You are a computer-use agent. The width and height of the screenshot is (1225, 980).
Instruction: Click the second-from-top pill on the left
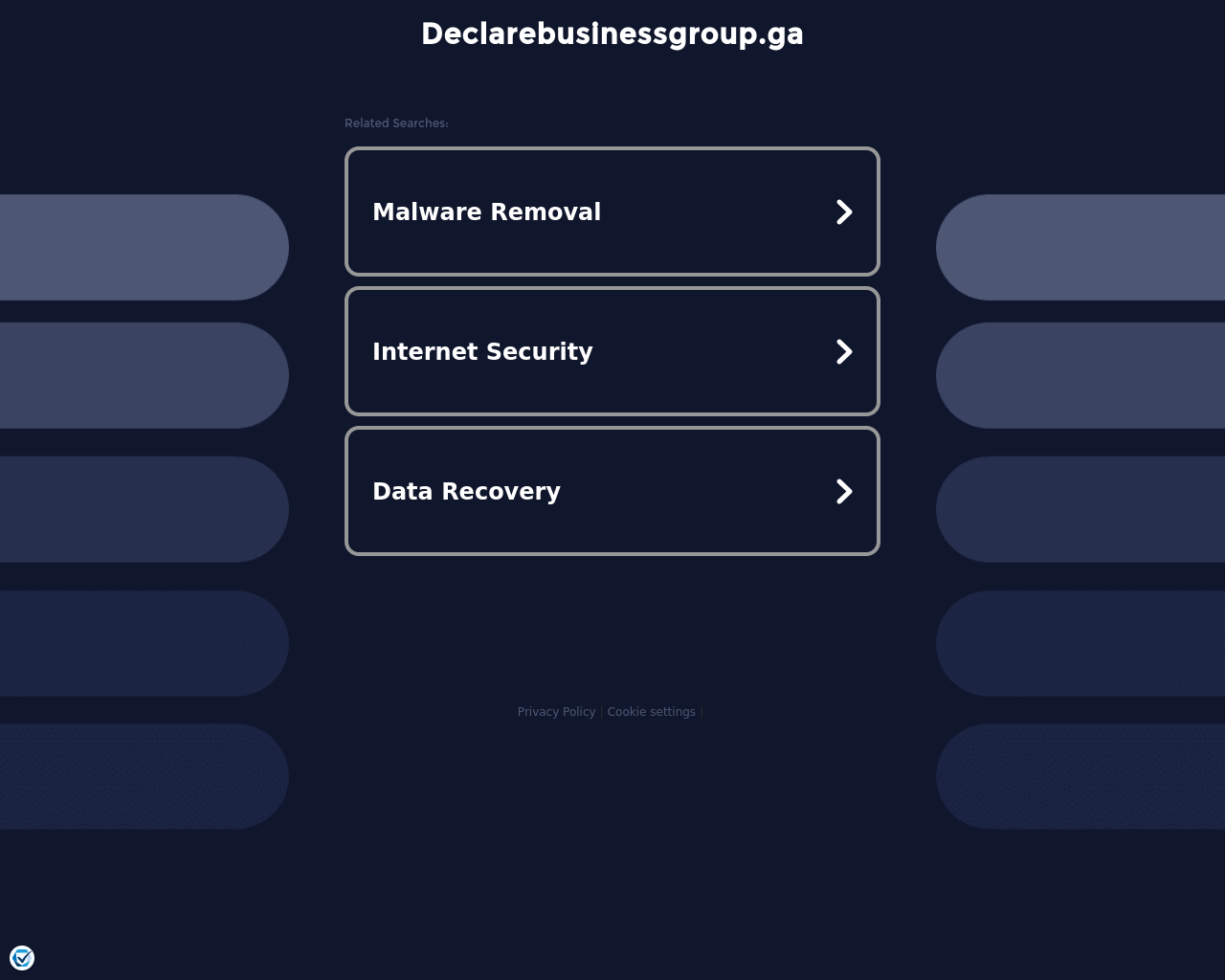tap(144, 375)
